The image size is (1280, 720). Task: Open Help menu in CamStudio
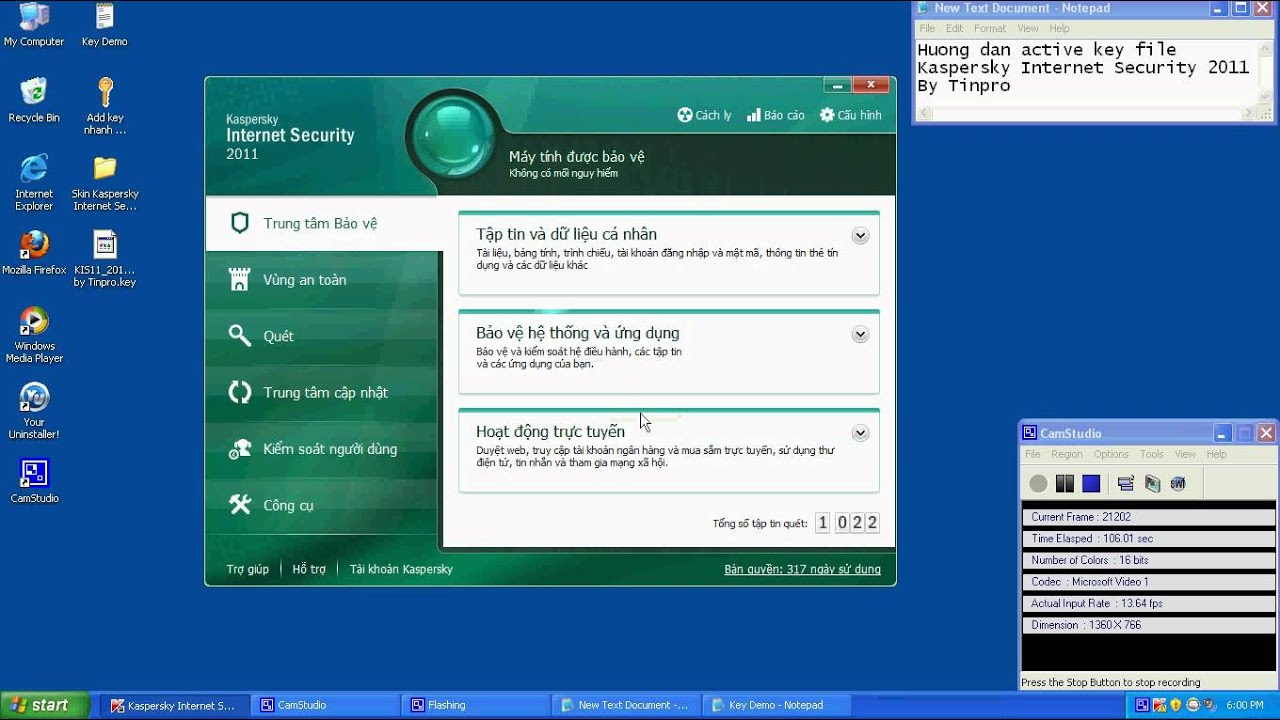(x=1216, y=454)
